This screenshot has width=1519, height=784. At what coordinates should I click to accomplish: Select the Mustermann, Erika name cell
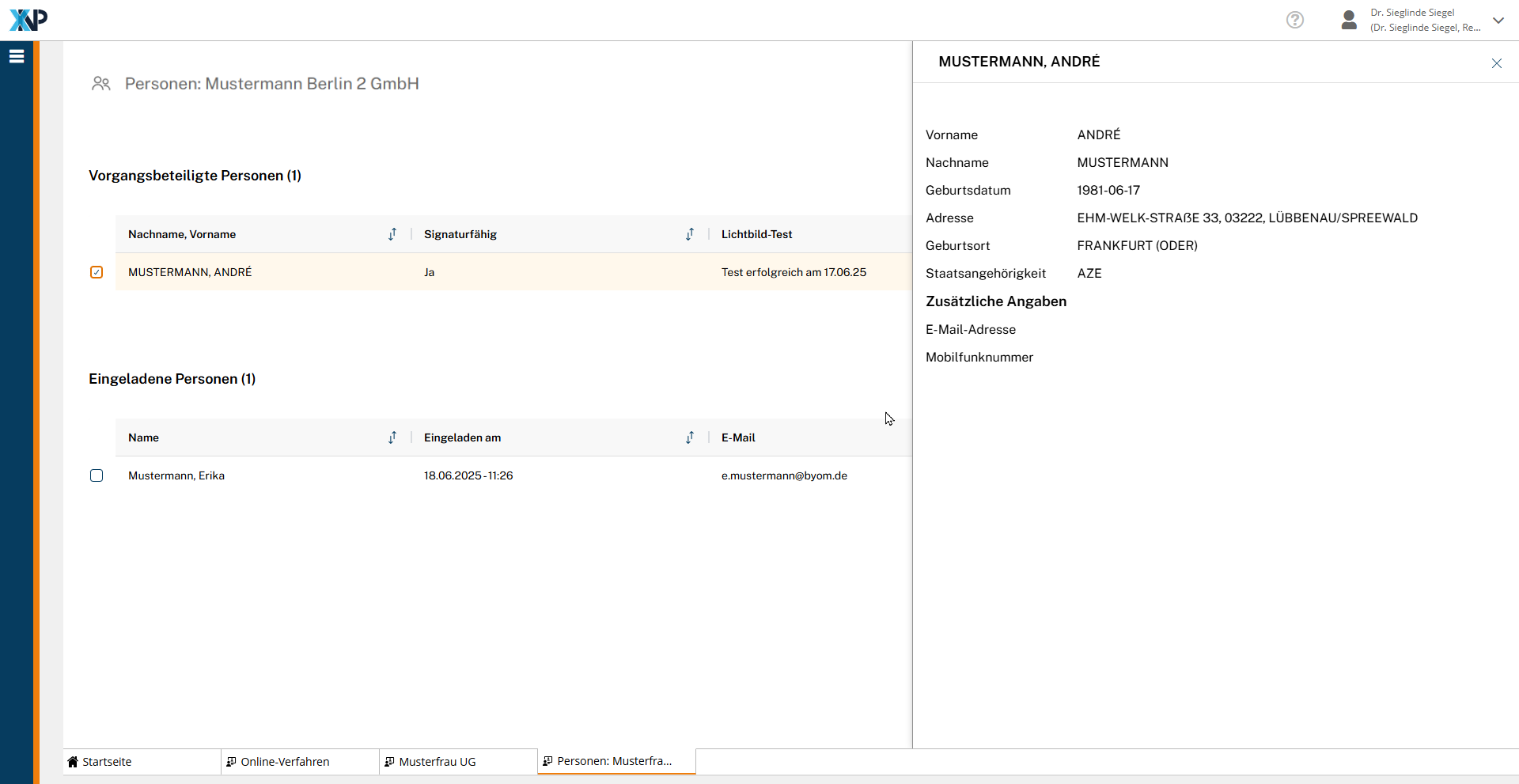point(176,475)
